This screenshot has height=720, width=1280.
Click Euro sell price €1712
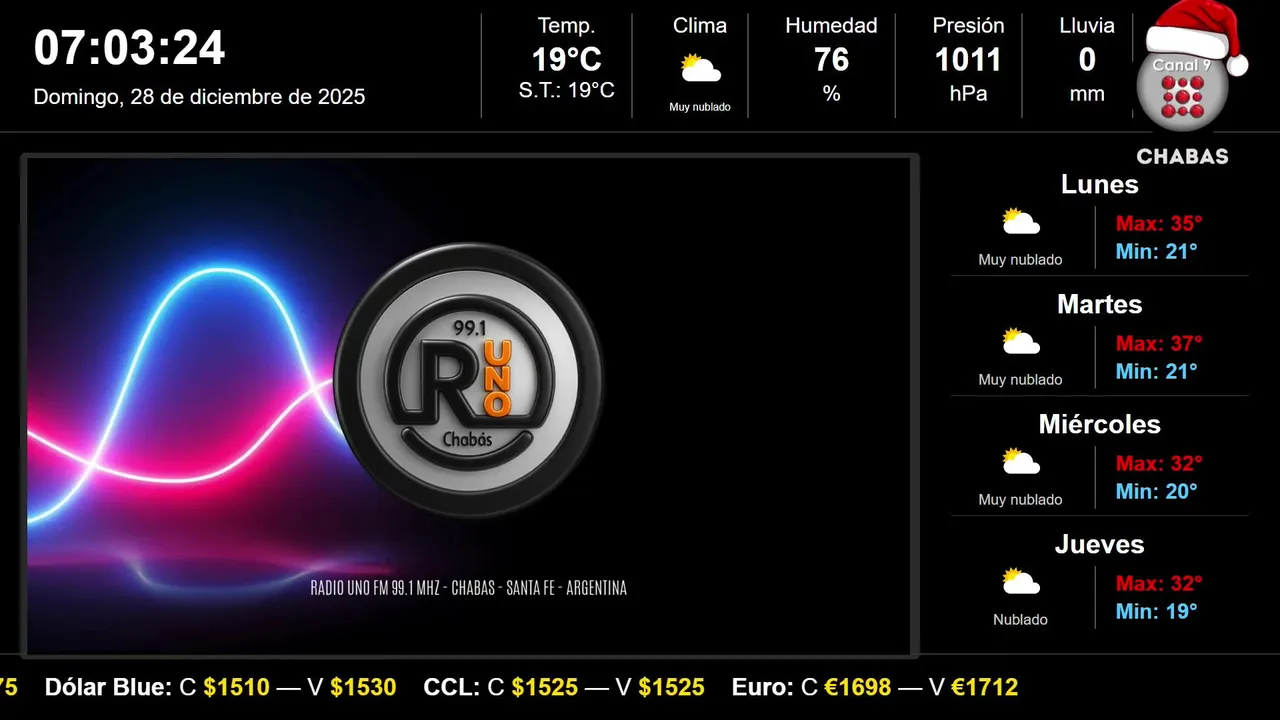point(985,687)
